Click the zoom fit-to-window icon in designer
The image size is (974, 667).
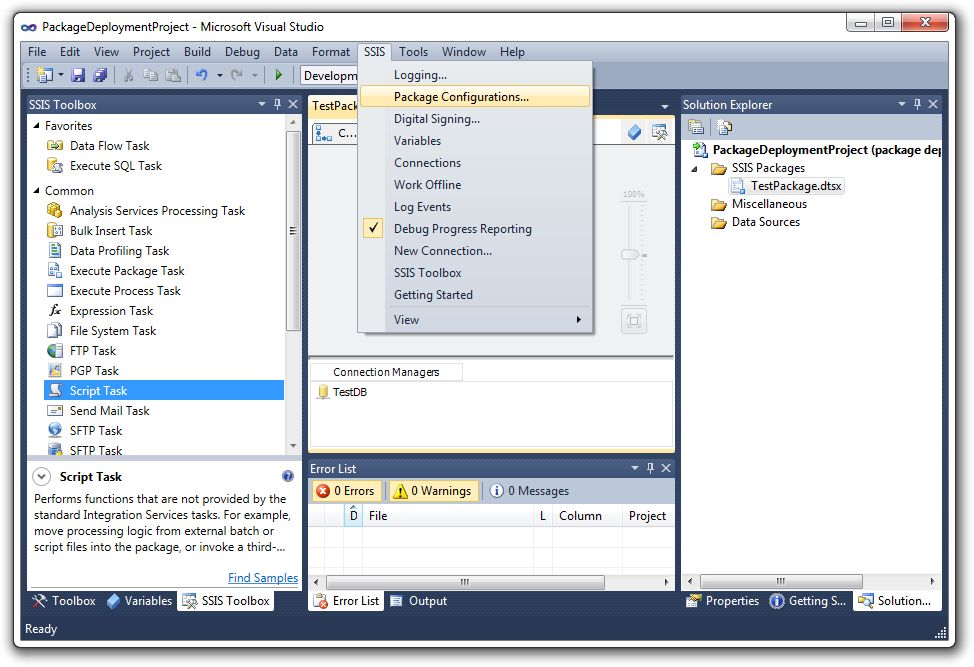pos(634,320)
